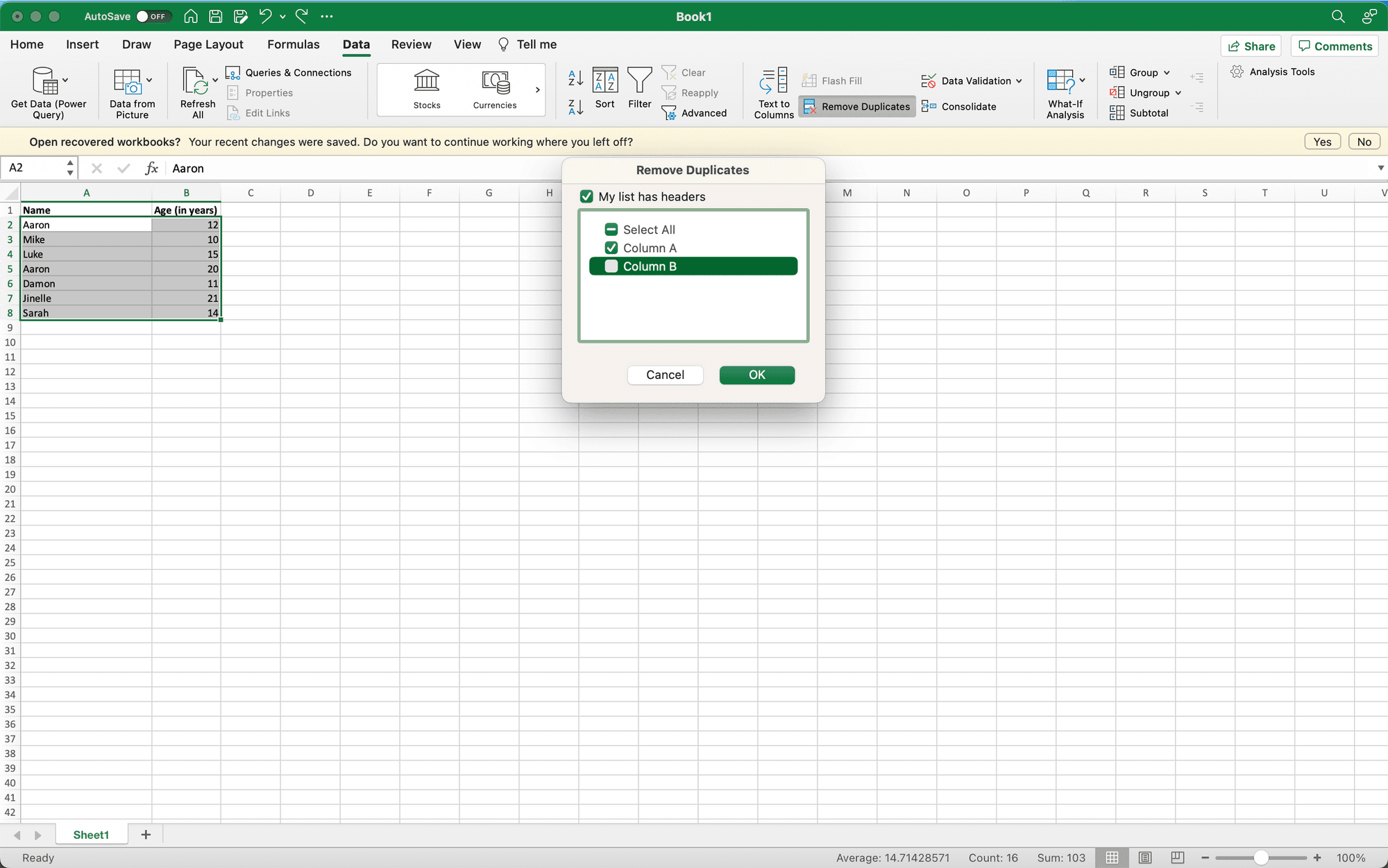Click Yes to open recovered workbooks

click(x=1322, y=141)
